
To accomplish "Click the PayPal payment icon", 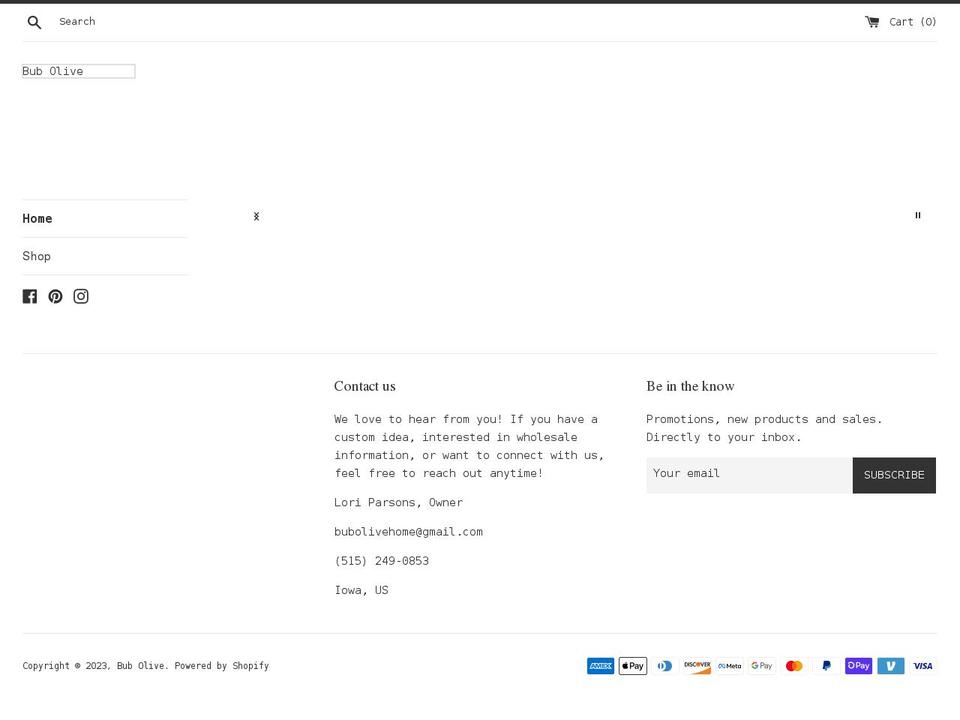I will tap(826, 665).
